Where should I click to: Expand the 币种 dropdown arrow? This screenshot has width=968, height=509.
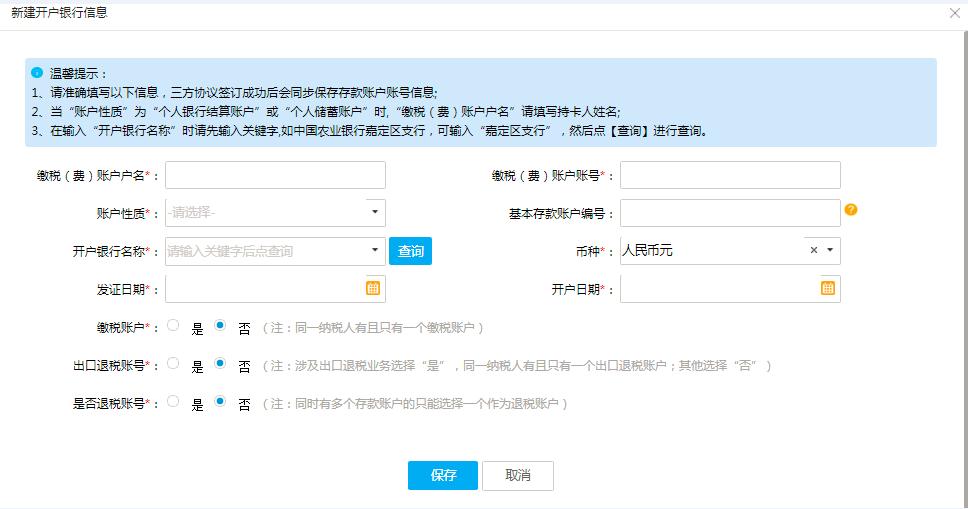(830, 250)
